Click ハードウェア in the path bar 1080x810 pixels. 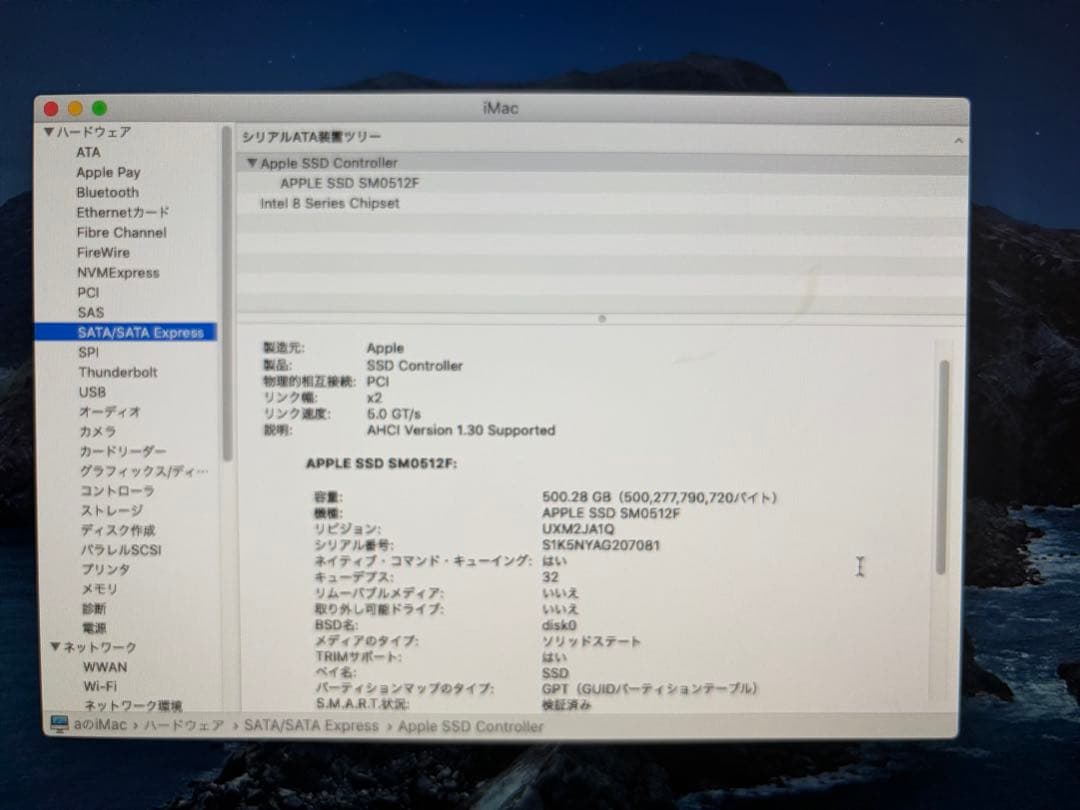(185, 726)
